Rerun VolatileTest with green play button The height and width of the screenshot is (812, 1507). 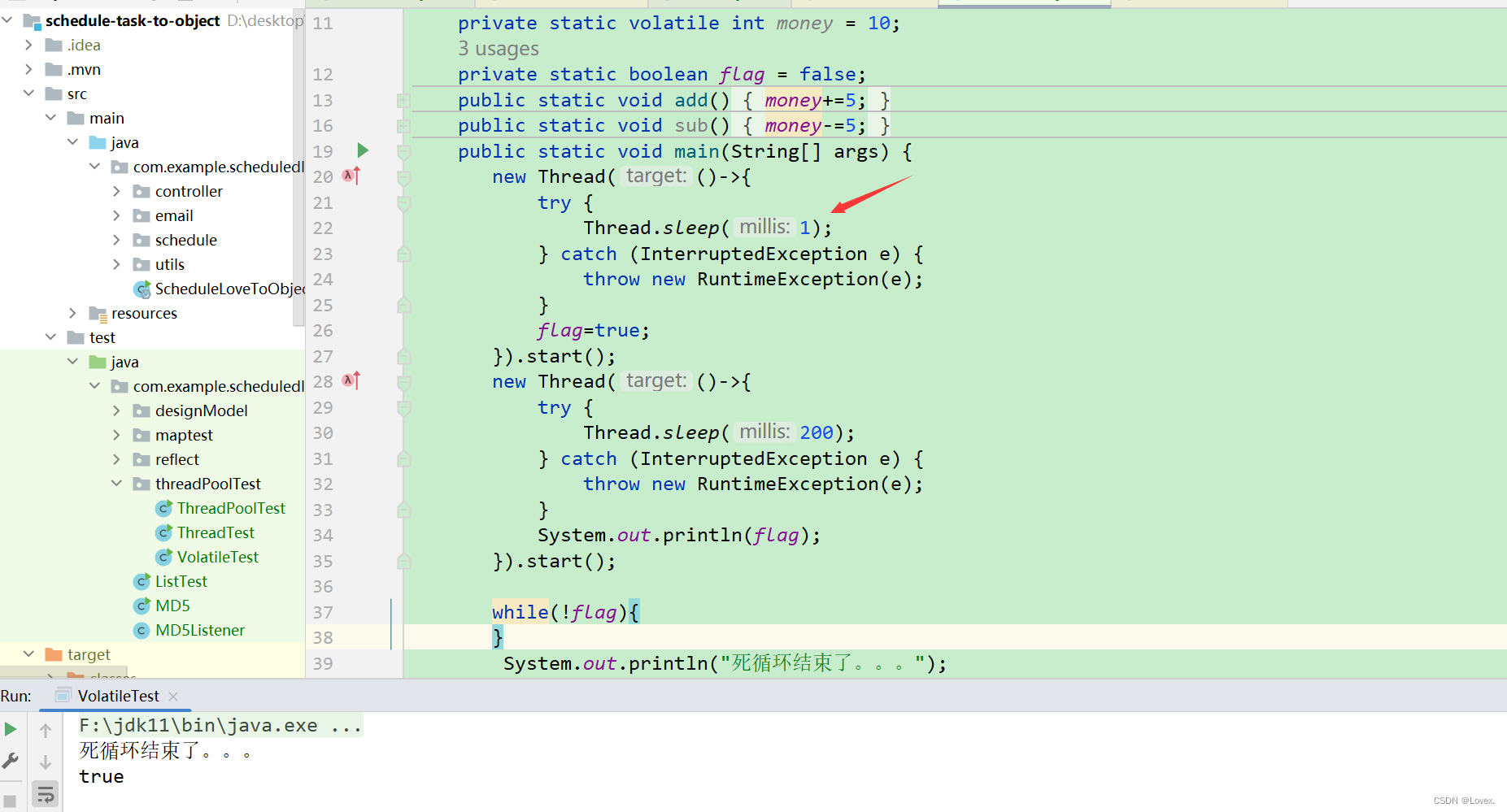pyautogui.click(x=11, y=729)
